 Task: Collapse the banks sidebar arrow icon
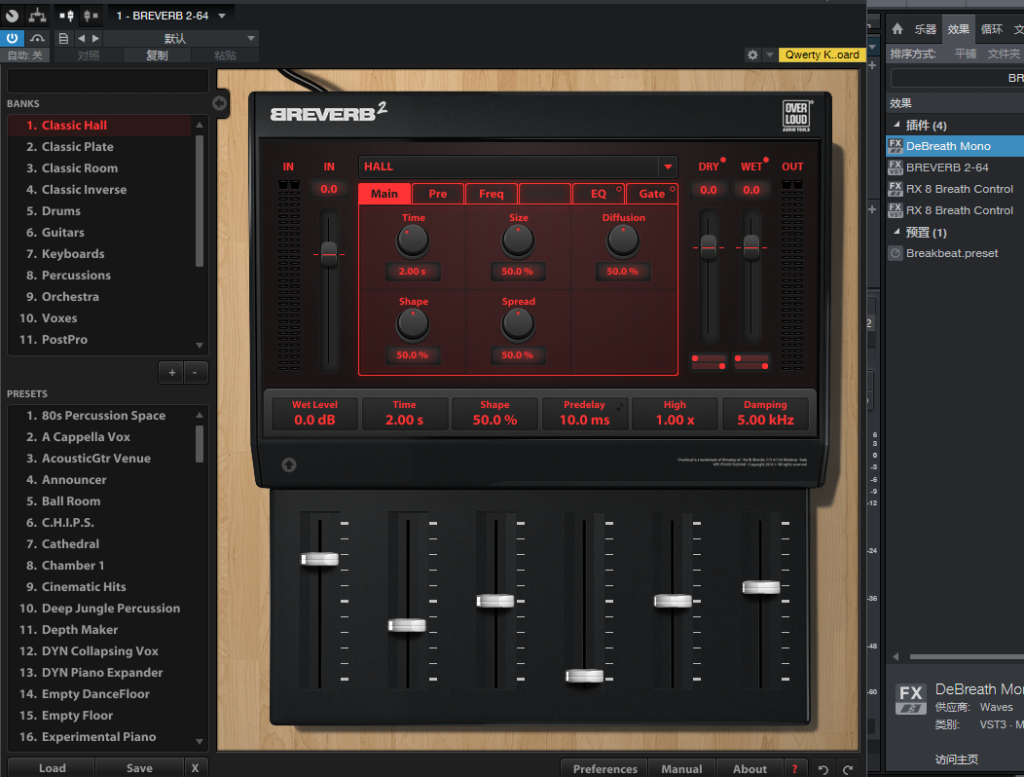pyautogui.click(x=219, y=103)
